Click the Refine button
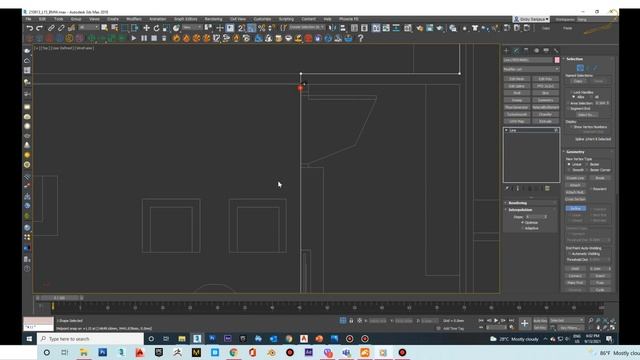640x360 pixels. (576, 209)
